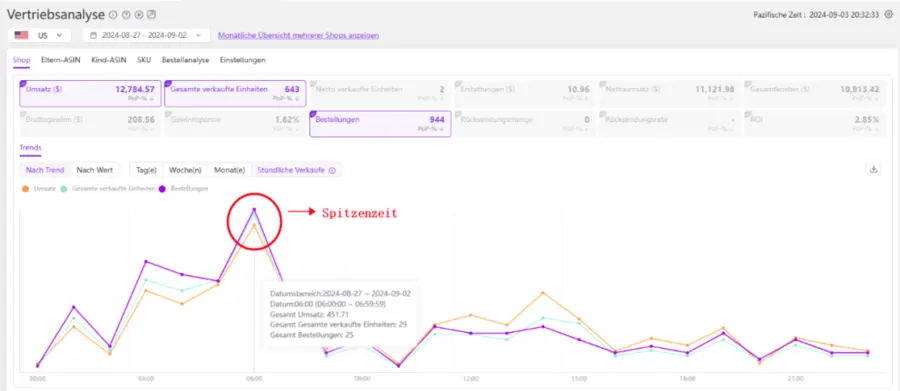Click the 21:00 axis label

click(x=796, y=379)
